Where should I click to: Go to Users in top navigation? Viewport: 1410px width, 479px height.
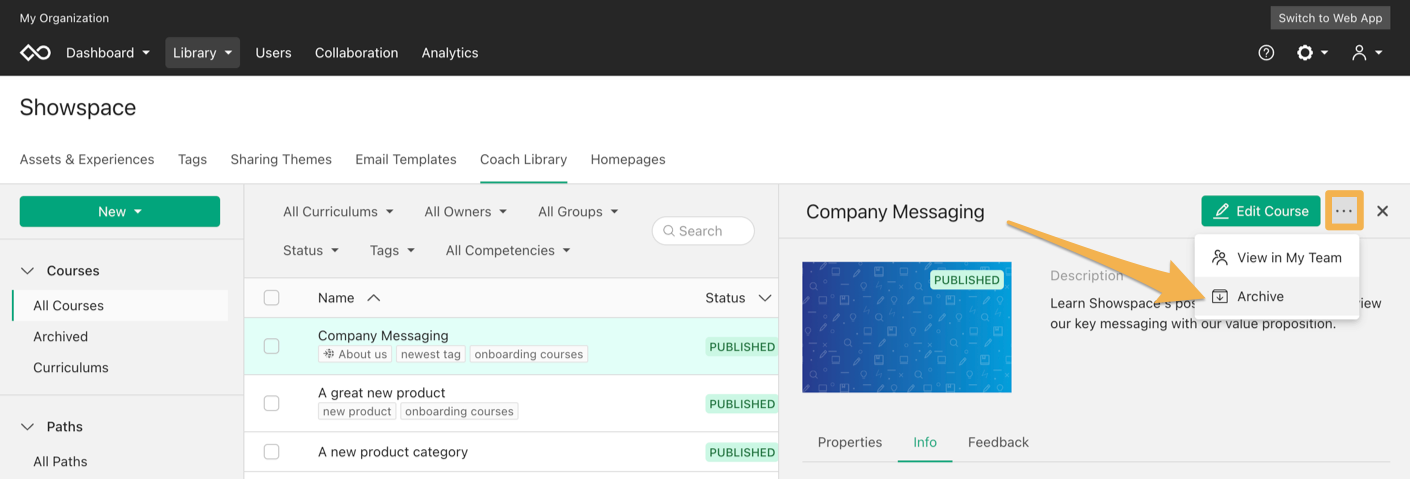pos(273,53)
